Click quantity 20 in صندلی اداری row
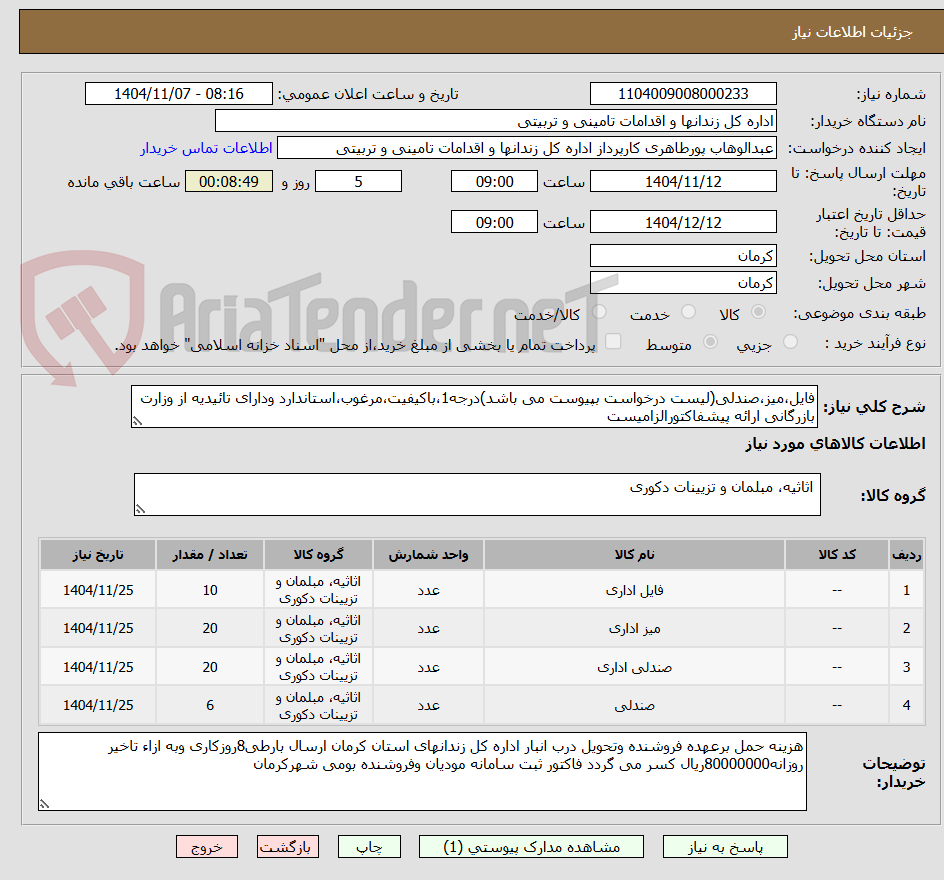The height and width of the screenshot is (880, 944). (210, 667)
